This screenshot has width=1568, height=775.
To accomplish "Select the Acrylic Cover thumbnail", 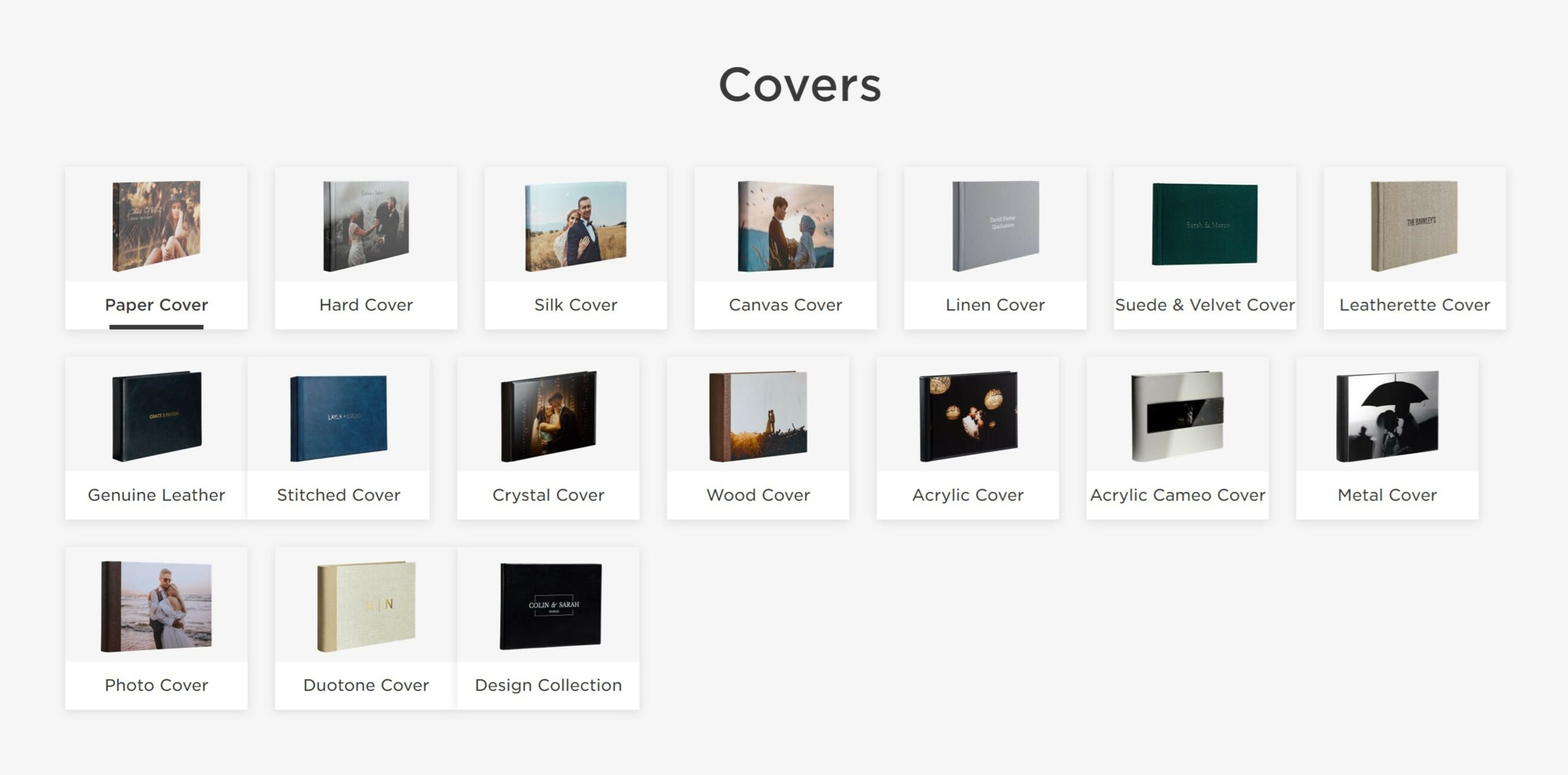I will click(x=968, y=416).
